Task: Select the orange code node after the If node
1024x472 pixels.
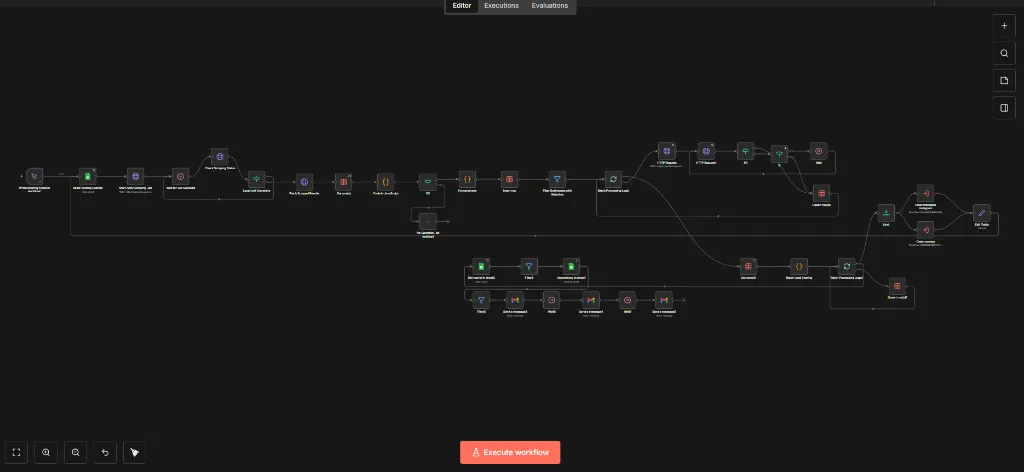Action: (467, 179)
